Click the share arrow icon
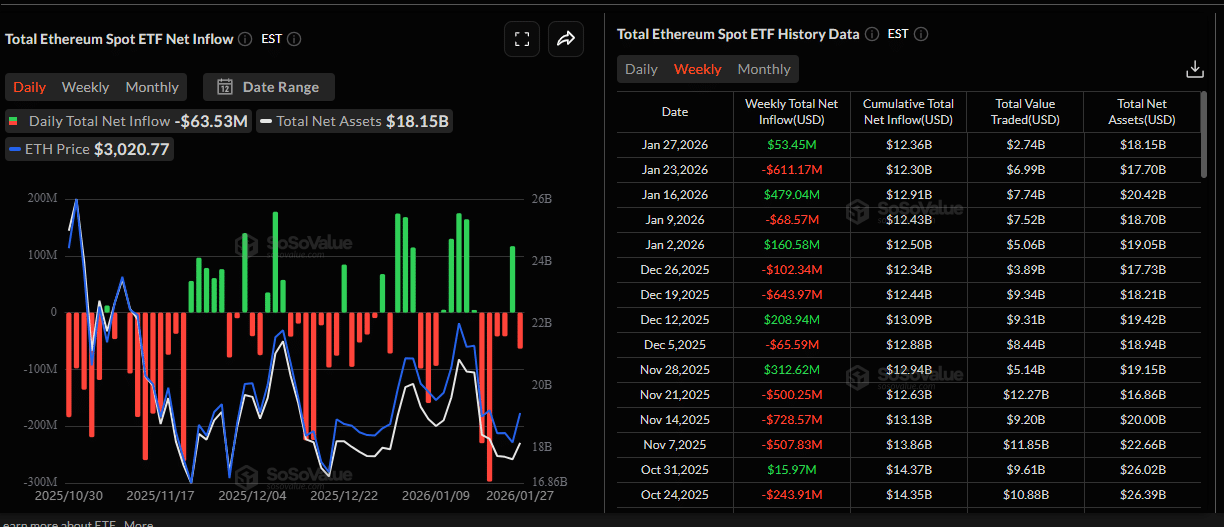1224x527 pixels. pos(565,39)
